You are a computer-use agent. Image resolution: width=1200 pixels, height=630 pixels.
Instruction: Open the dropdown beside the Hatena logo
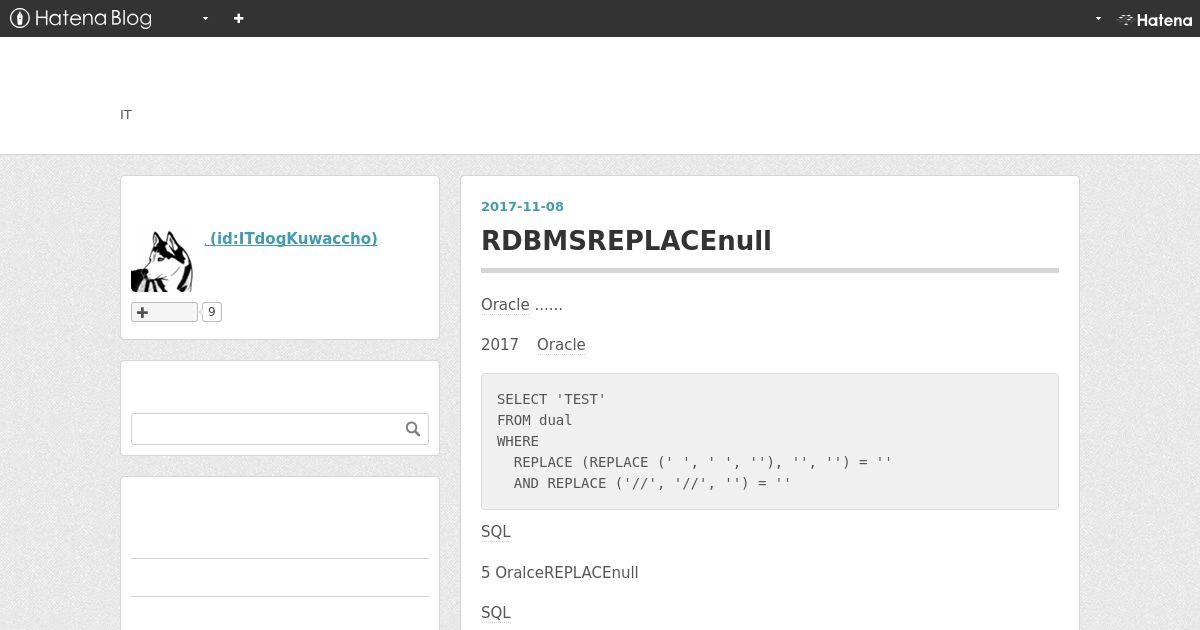click(x=1098, y=18)
